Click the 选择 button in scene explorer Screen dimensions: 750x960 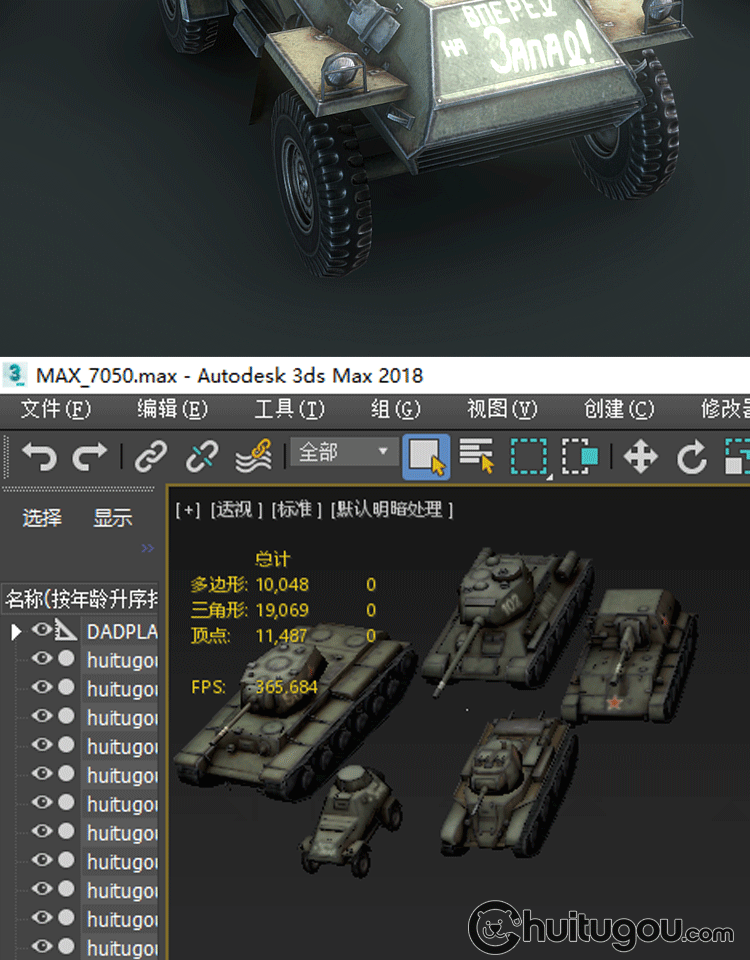tap(42, 518)
